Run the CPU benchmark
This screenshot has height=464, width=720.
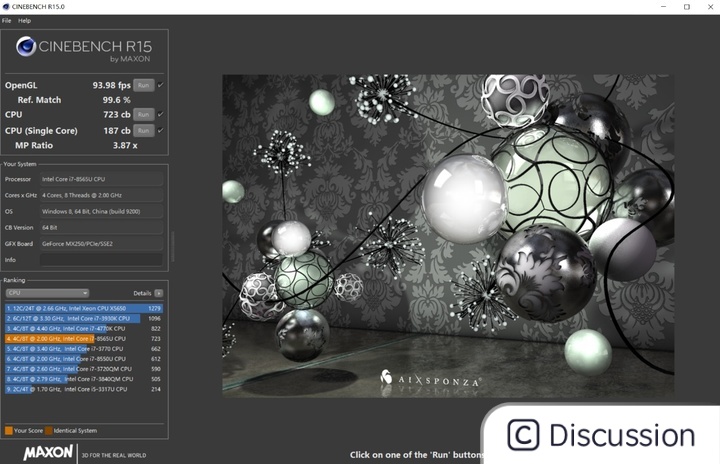coord(144,115)
